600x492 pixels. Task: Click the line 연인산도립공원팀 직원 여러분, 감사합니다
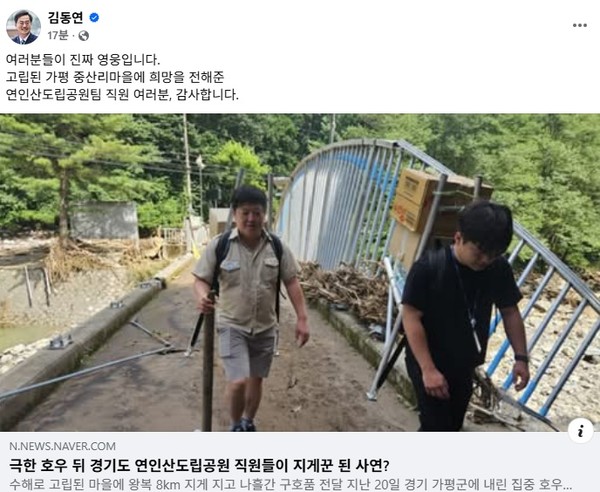click(122, 94)
